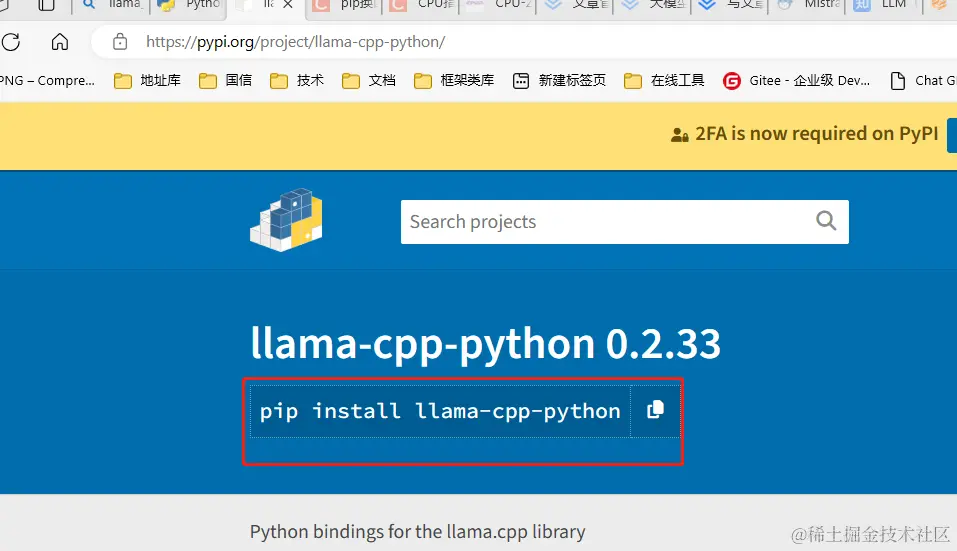Open the 在线工具 bookmark folder
Image resolution: width=957 pixels, height=551 pixels.
[664, 81]
